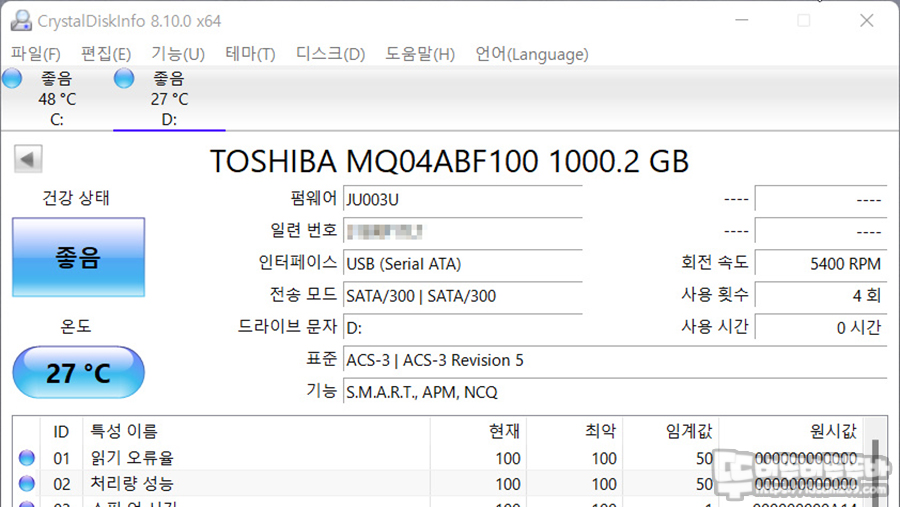This screenshot has width=900, height=507.
Task: Open the 도움말(H) menu
Action: click(x=420, y=54)
